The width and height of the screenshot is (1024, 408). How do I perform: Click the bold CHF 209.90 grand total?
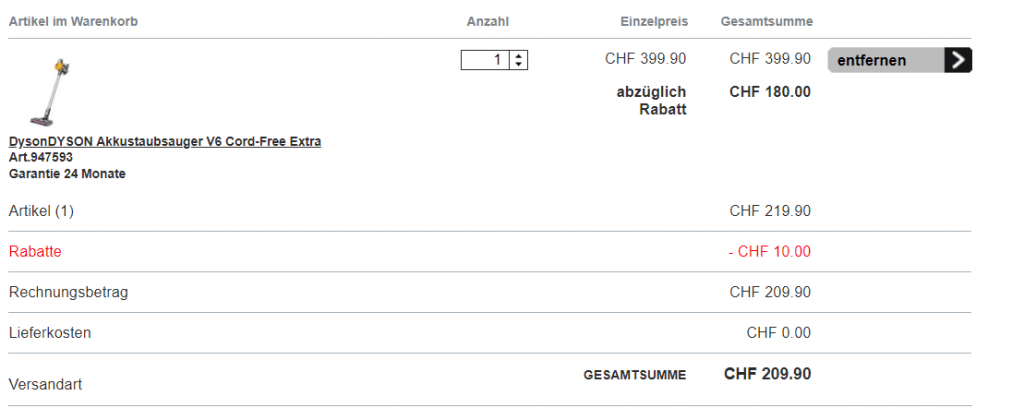click(x=767, y=374)
